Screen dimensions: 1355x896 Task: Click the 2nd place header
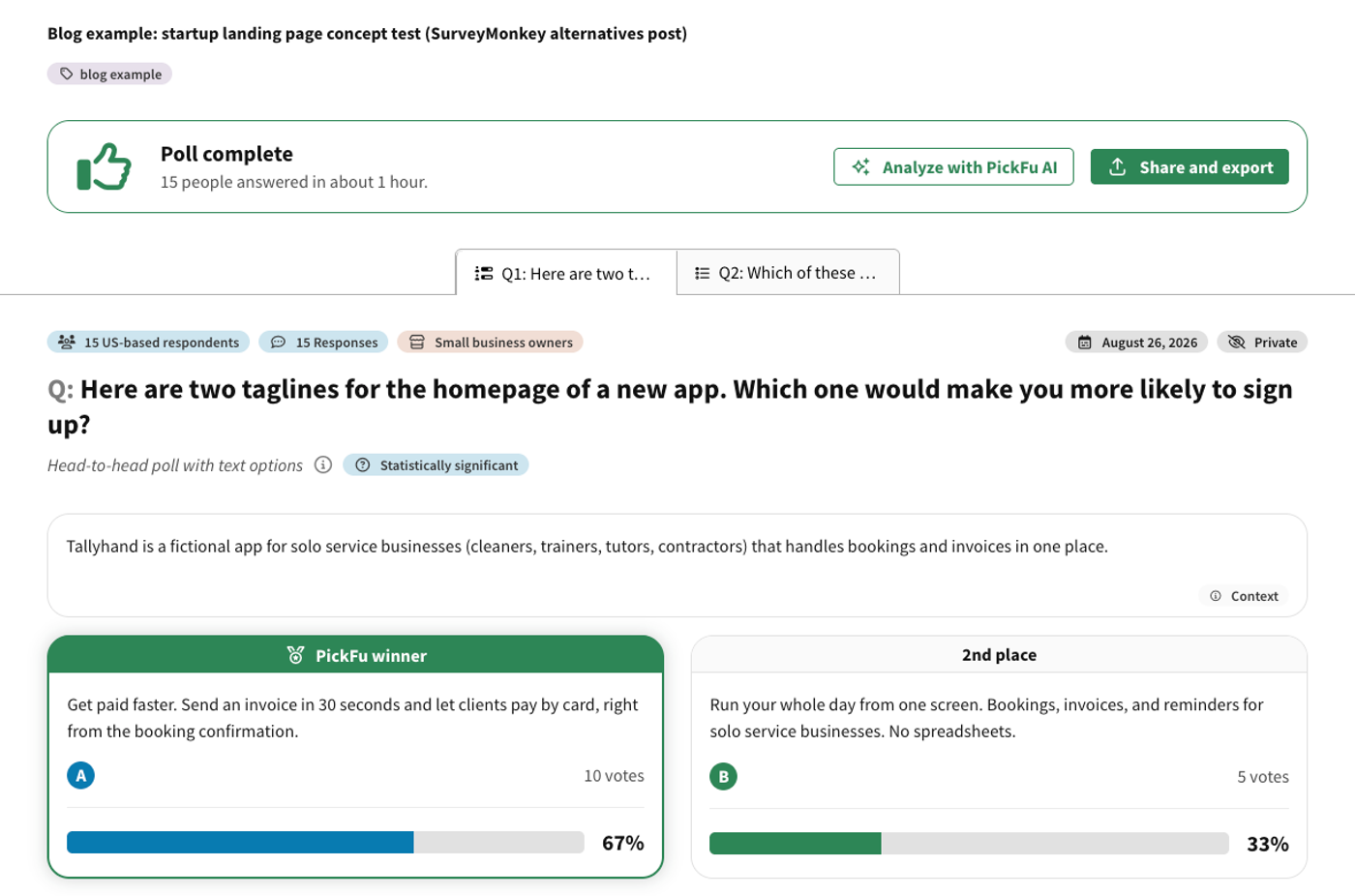click(x=999, y=654)
